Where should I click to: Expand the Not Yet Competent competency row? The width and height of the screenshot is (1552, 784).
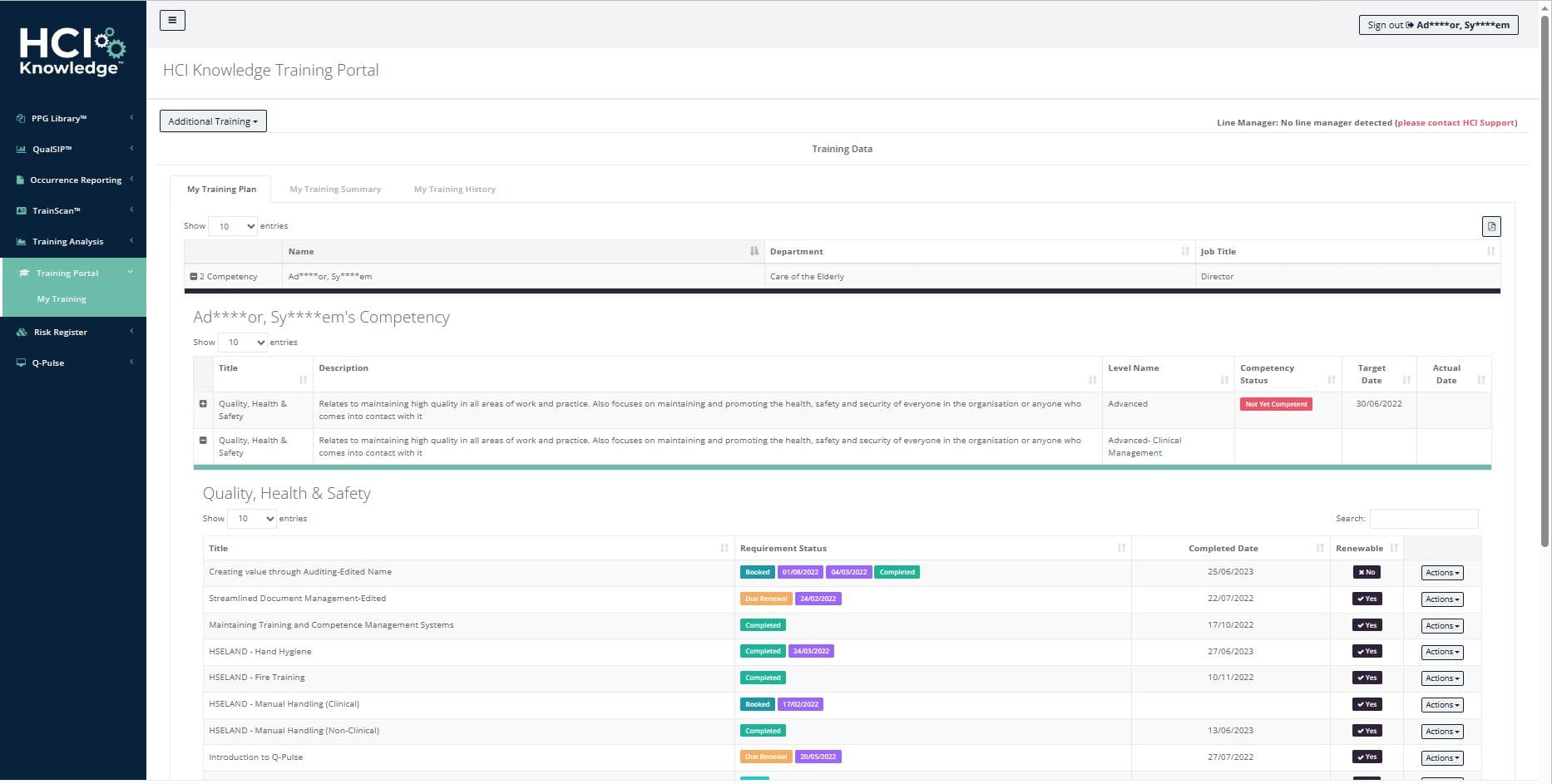coord(203,403)
